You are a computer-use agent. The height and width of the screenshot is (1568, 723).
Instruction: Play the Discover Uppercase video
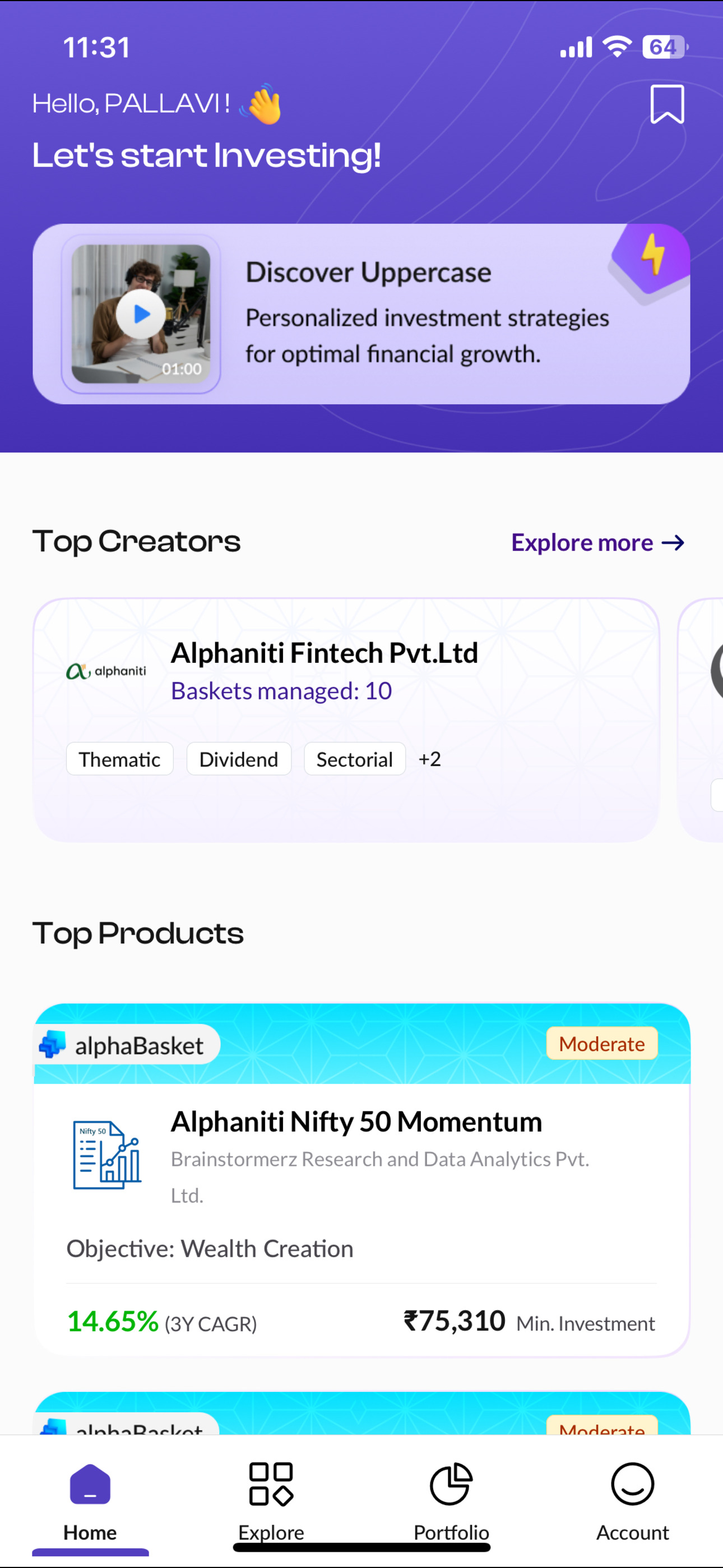pyautogui.click(x=141, y=313)
